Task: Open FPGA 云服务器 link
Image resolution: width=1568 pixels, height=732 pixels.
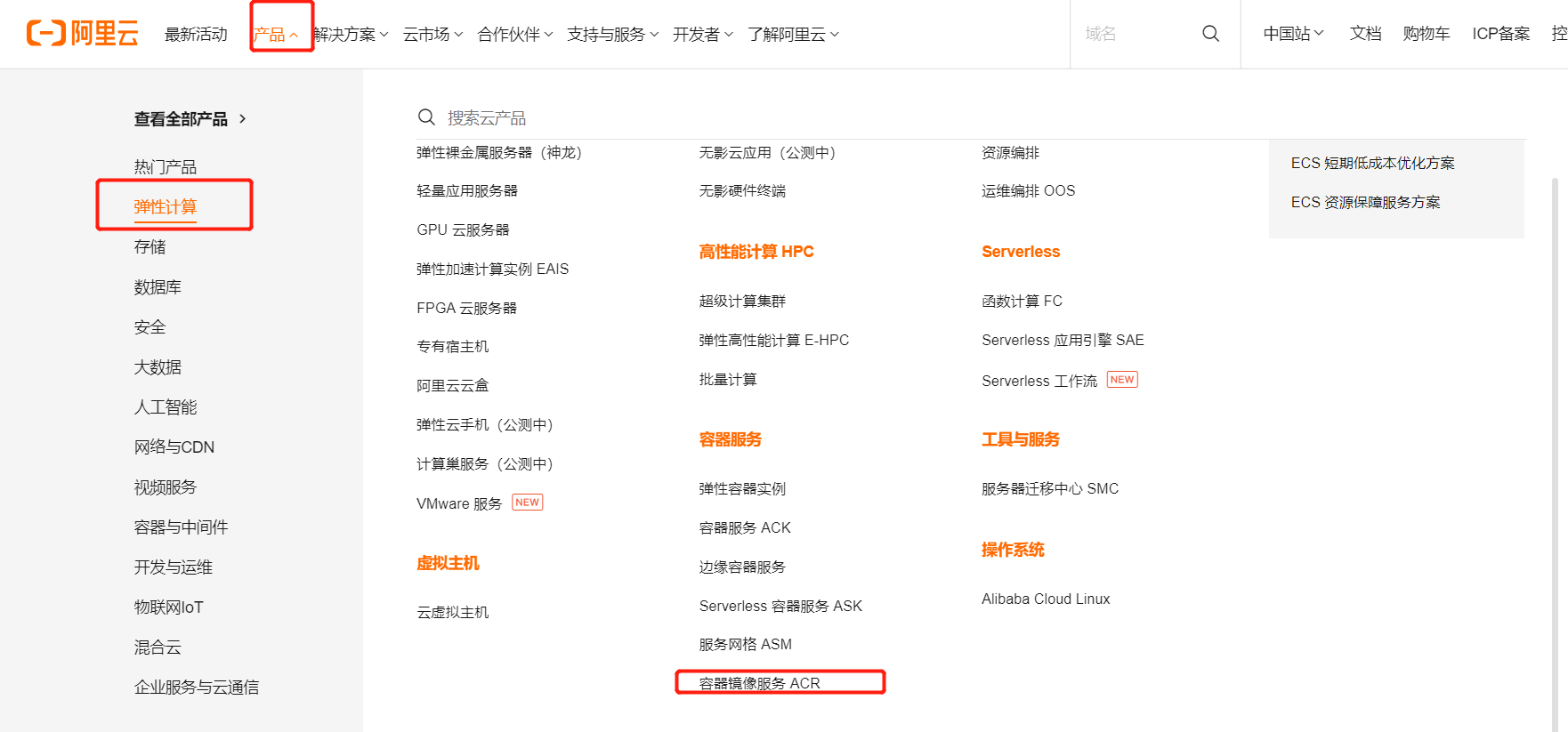Action: (x=466, y=308)
